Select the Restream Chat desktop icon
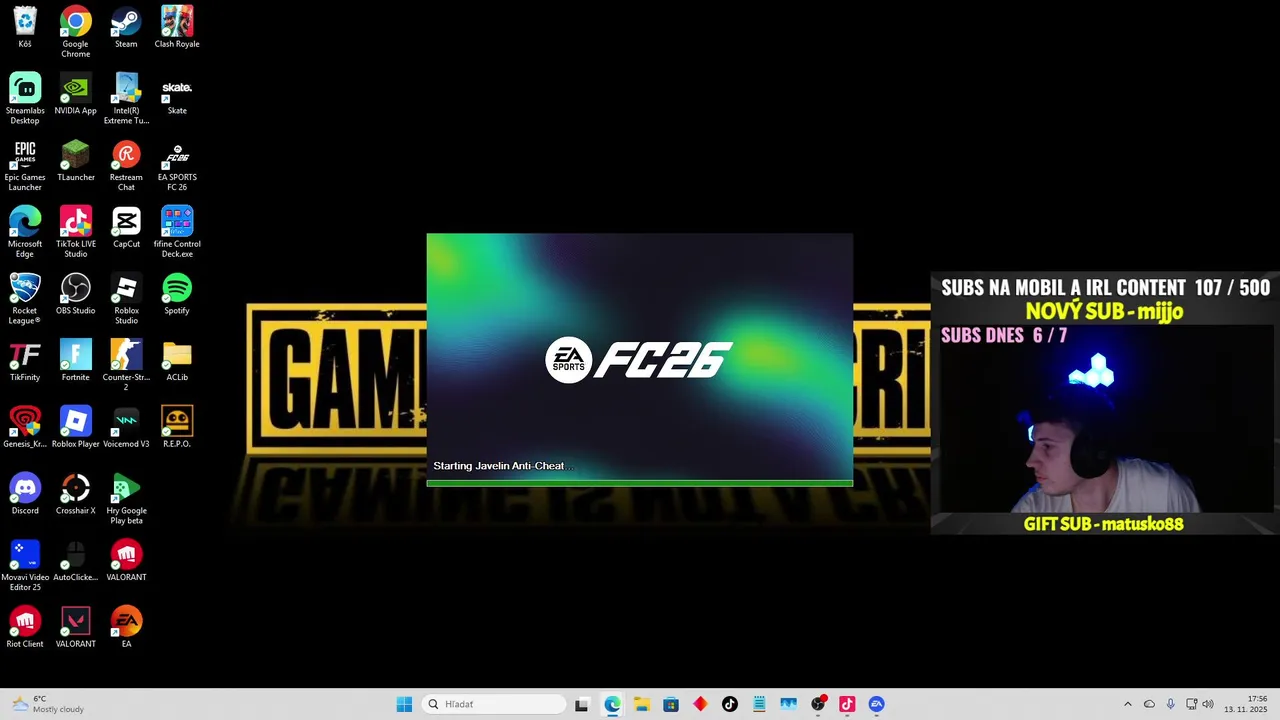Screen dimensions: 1280x720 pos(126,165)
